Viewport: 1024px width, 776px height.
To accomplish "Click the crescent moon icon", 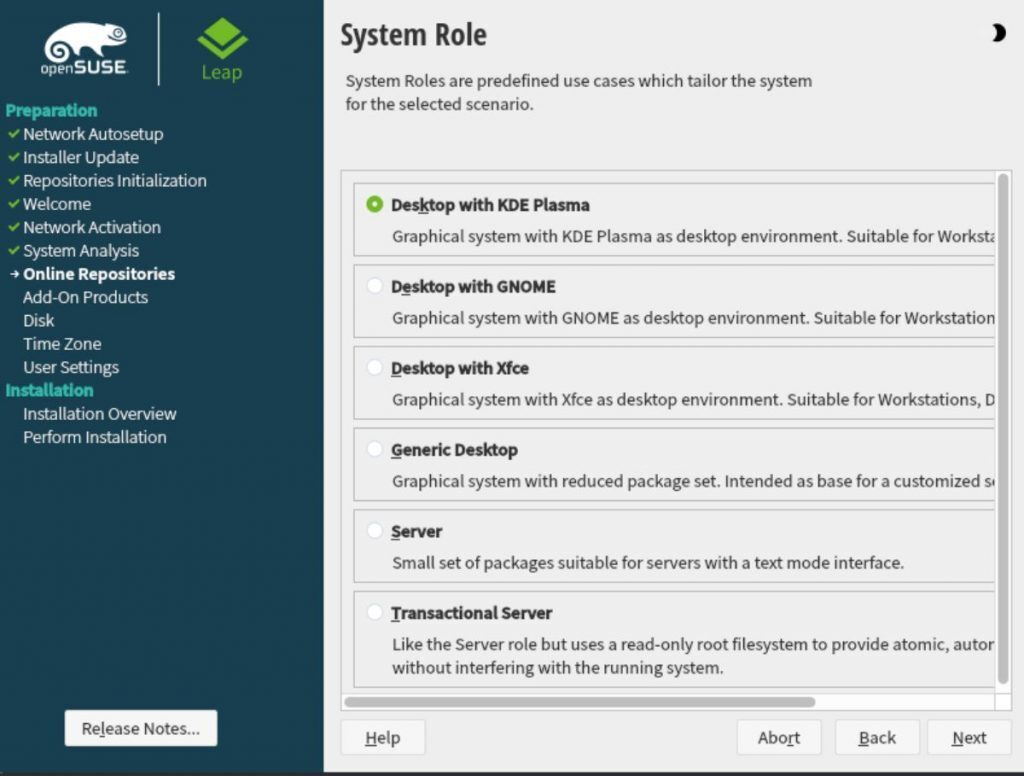I will coord(998,33).
